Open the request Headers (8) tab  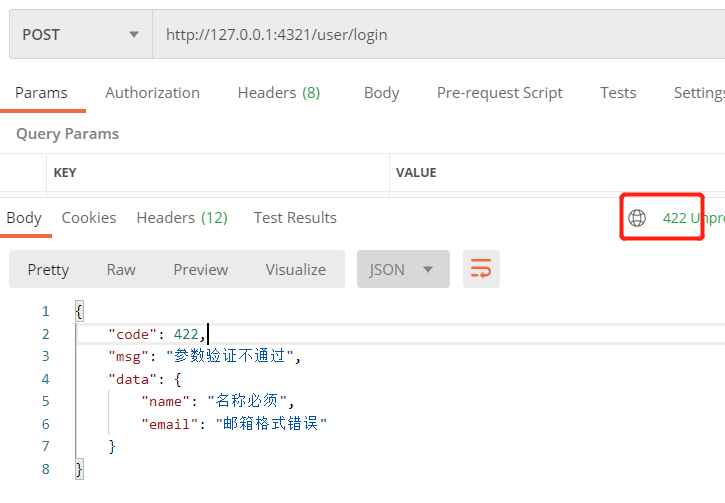point(278,93)
